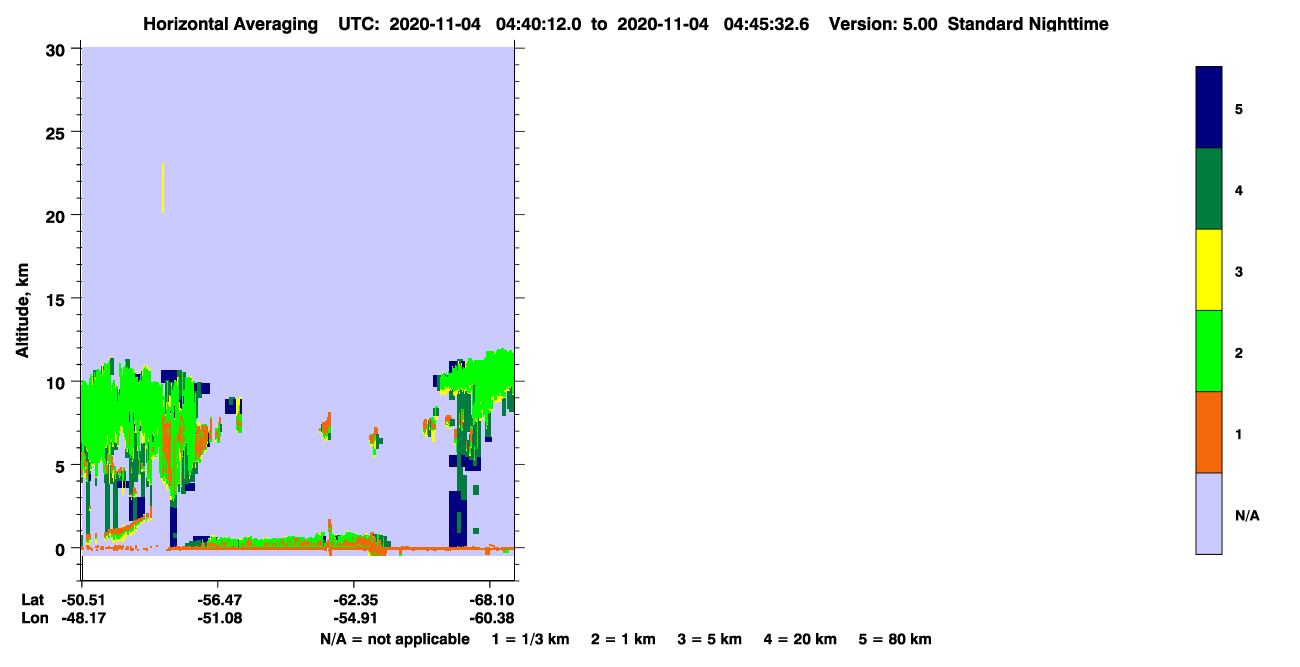Click latitude value -68.10
This screenshot has width=1300, height=667.
[x=492, y=600]
